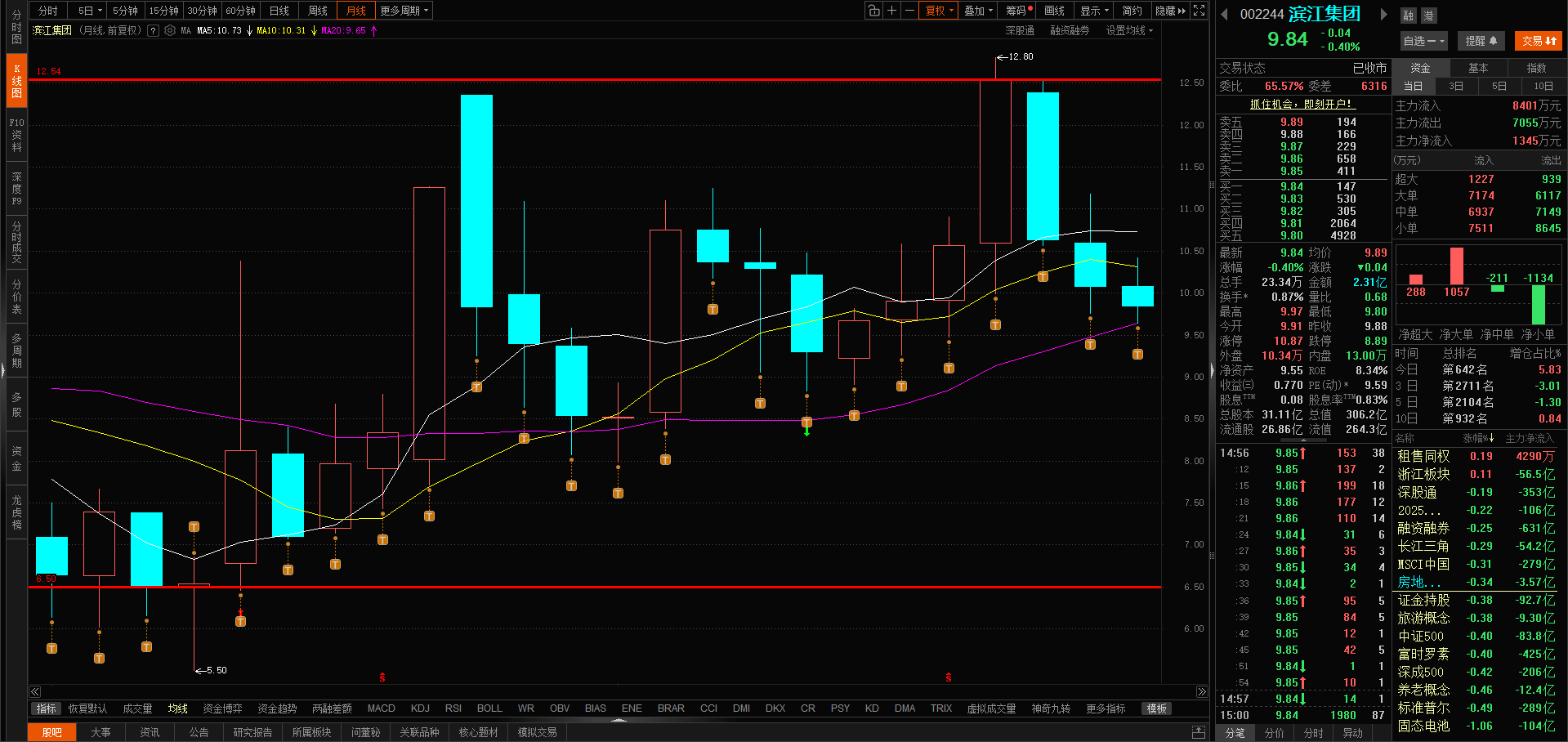Select the 3日 capital flow tab
Viewport: 1568px width, 742px height.
tap(1456, 86)
